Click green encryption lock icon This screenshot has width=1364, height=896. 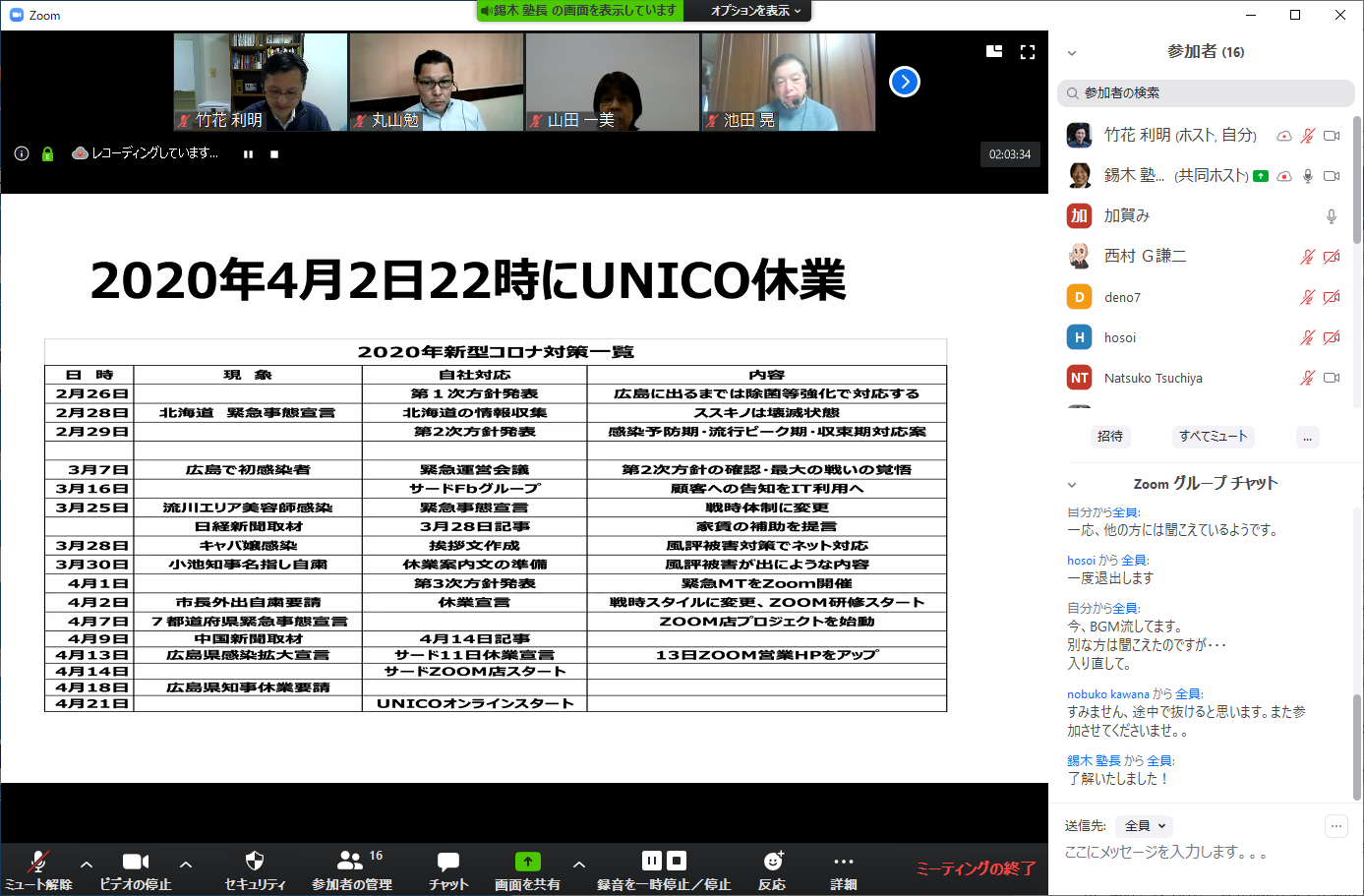click(47, 153)
